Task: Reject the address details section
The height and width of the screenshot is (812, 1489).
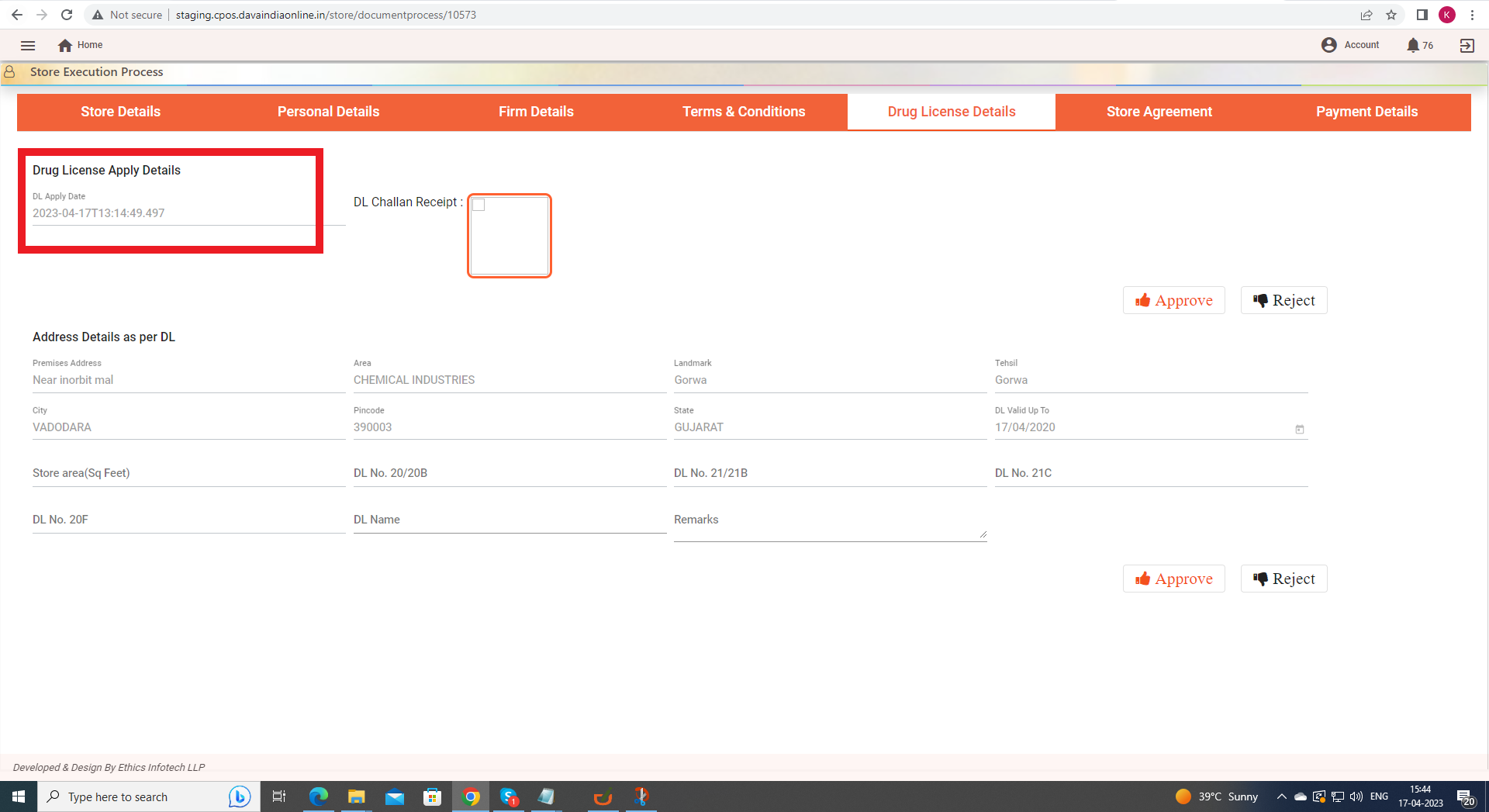Action: pos(1283,579)
